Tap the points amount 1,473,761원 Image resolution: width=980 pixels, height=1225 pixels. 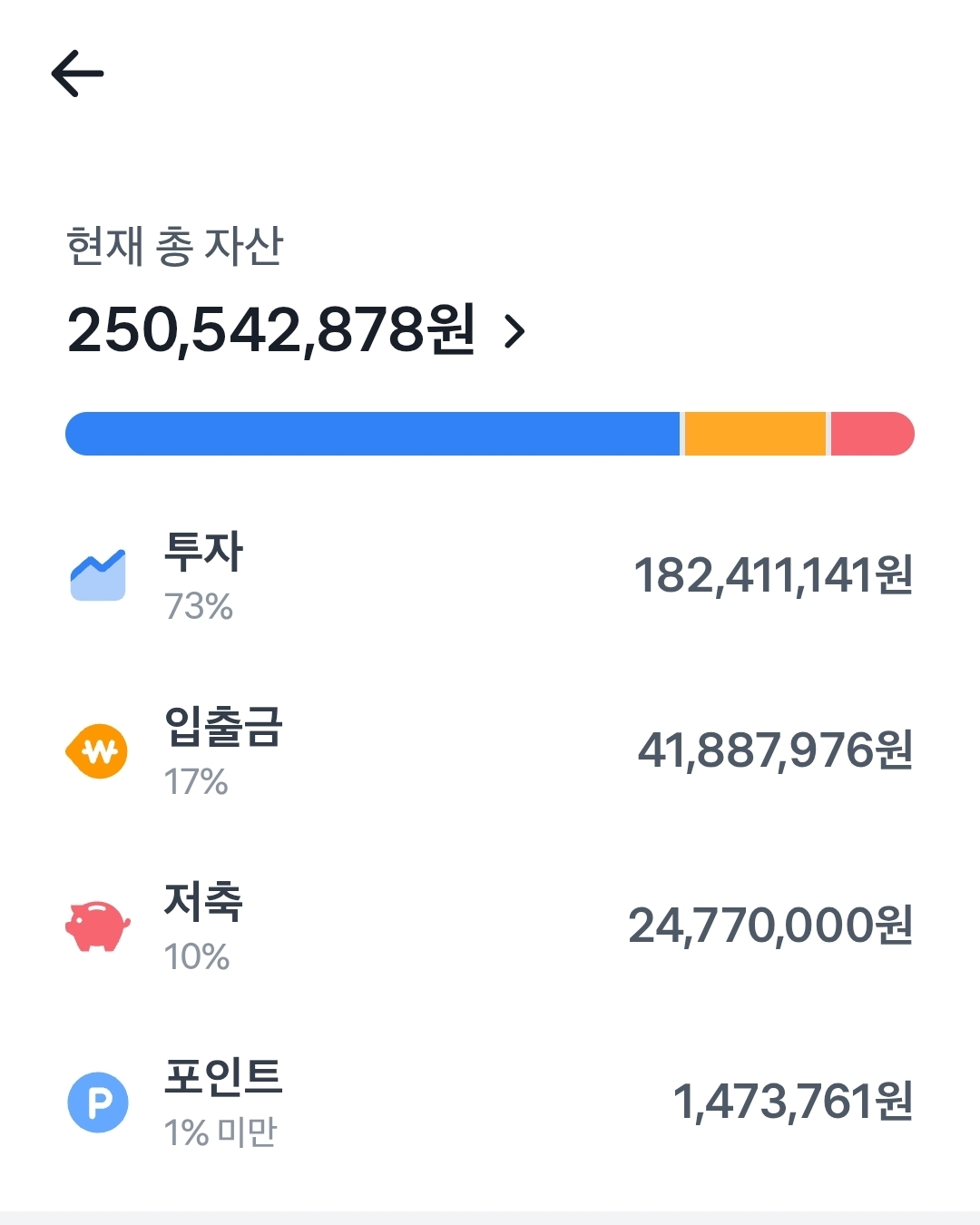point(792,1102)
